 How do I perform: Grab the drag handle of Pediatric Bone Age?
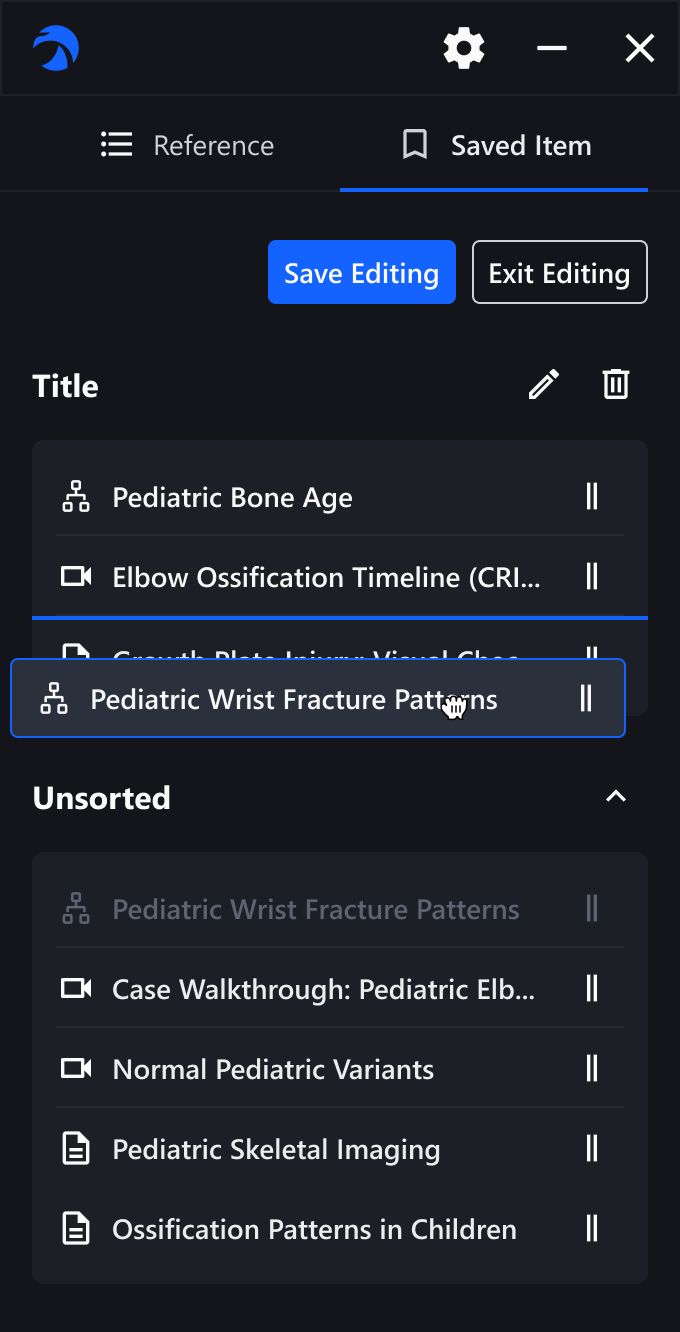click(x=592, y=497)
